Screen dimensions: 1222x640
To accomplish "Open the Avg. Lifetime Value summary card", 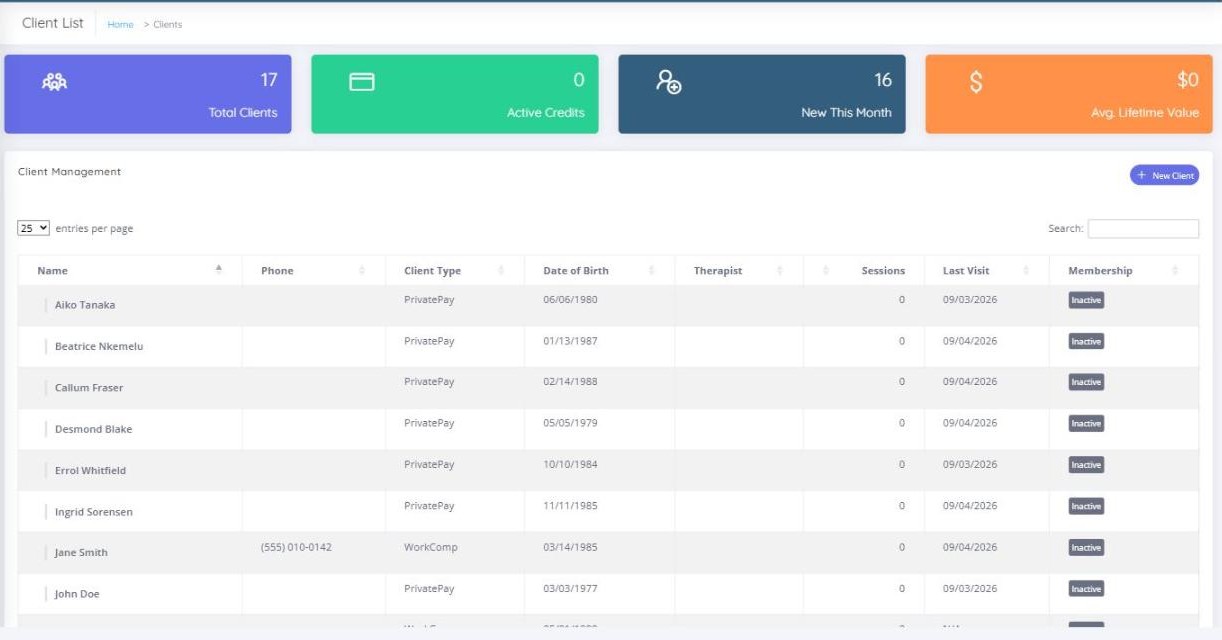I will 1069,94.
